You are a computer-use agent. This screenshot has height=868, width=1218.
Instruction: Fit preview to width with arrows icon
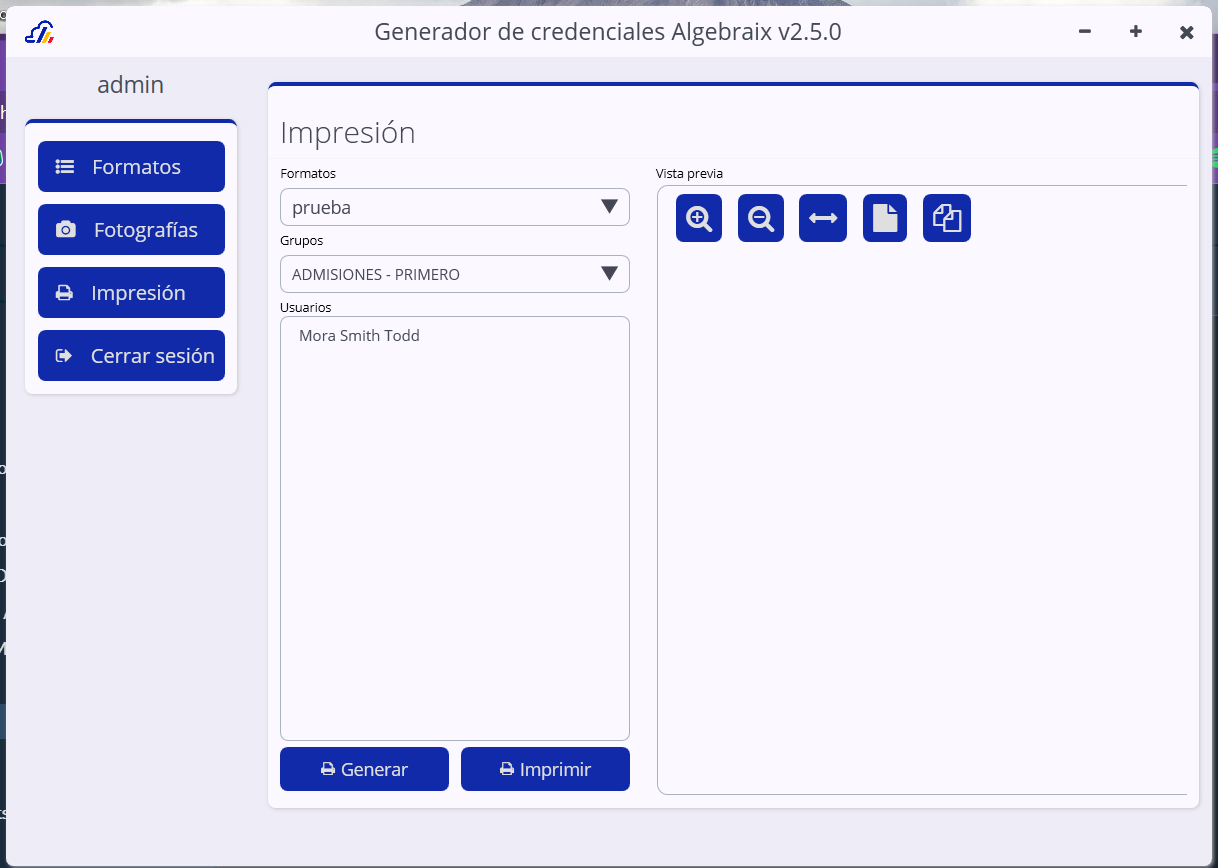tap(822, 218)
